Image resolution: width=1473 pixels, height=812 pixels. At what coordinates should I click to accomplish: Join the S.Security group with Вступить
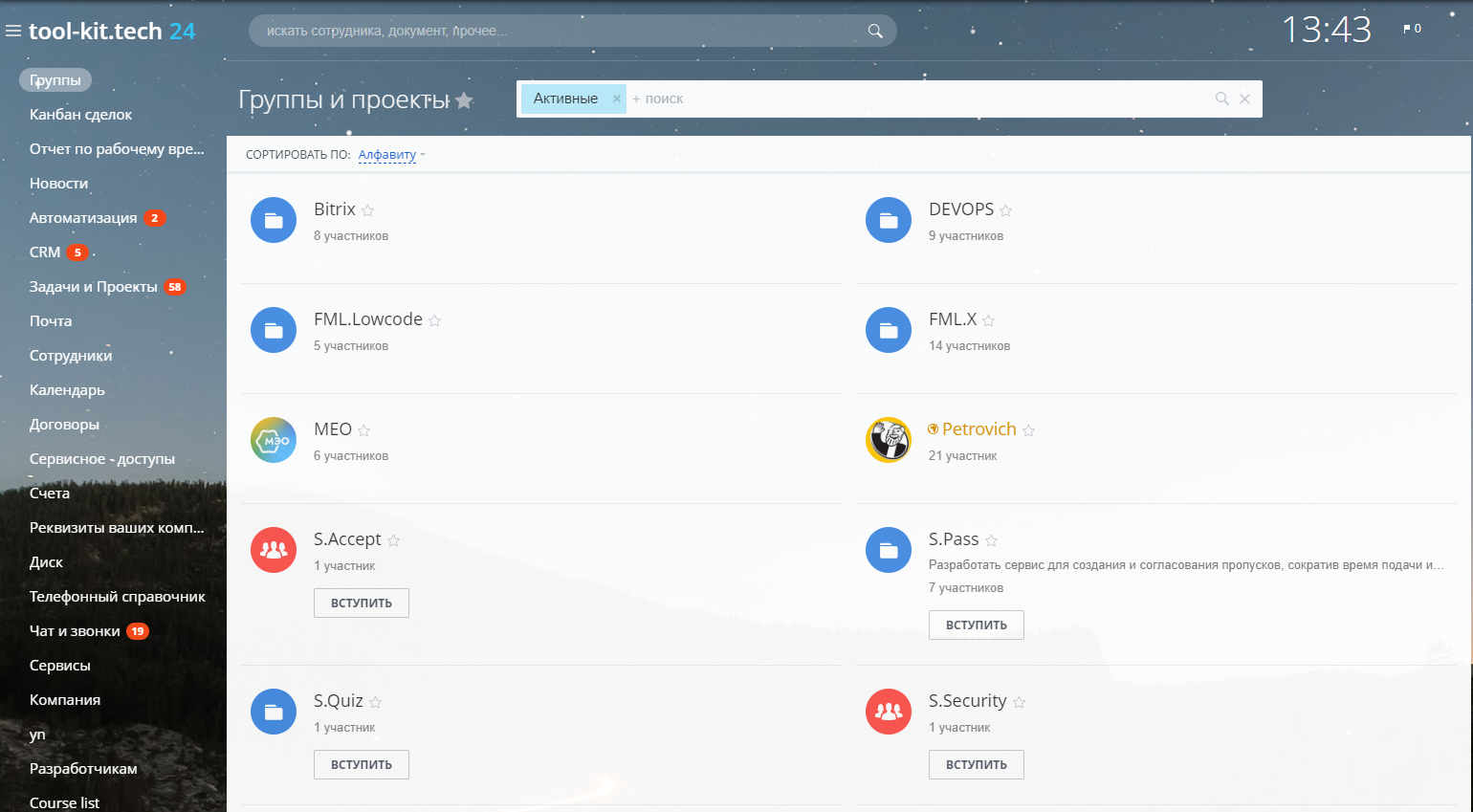pyautogui.click(x=977, y=764)
